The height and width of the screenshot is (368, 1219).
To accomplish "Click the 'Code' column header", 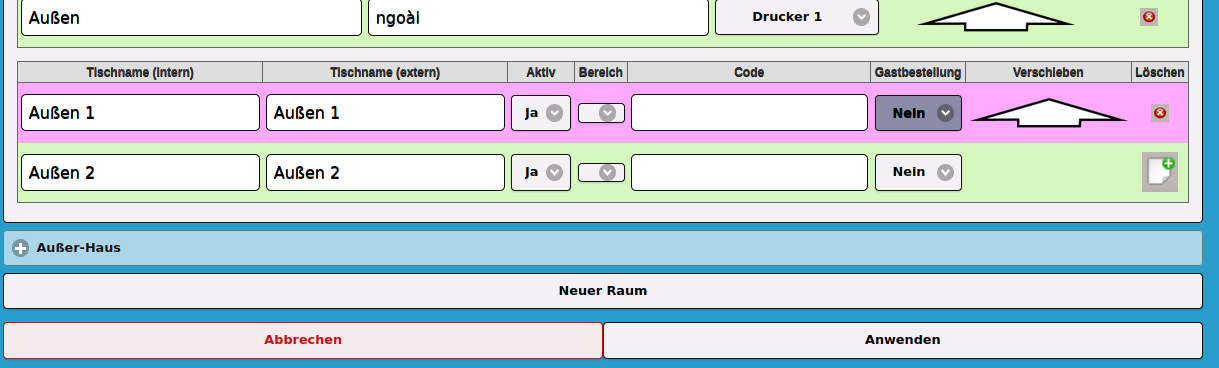I will 749,72.
